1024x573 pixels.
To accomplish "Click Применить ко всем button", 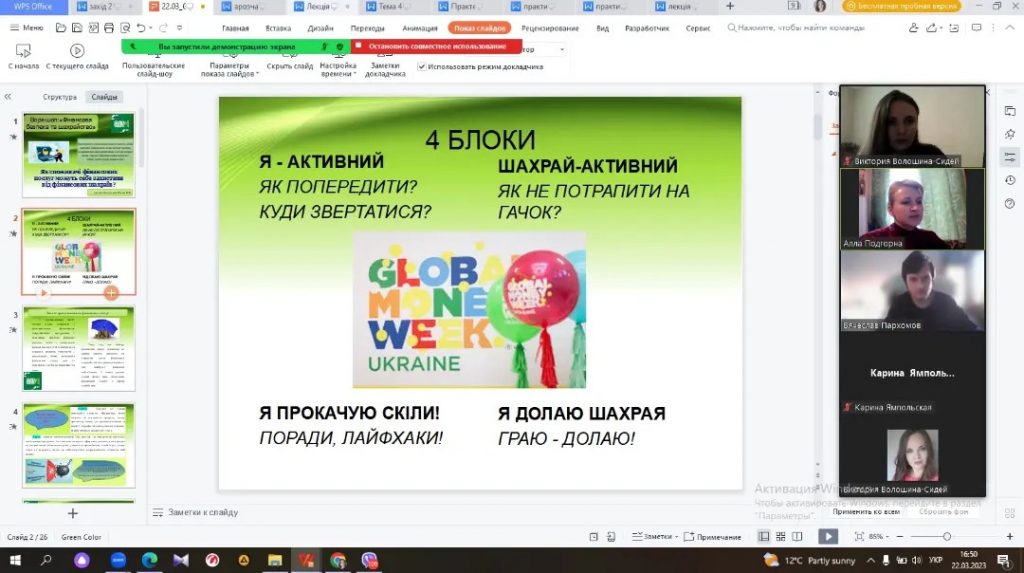I will (x=866, y=511).
